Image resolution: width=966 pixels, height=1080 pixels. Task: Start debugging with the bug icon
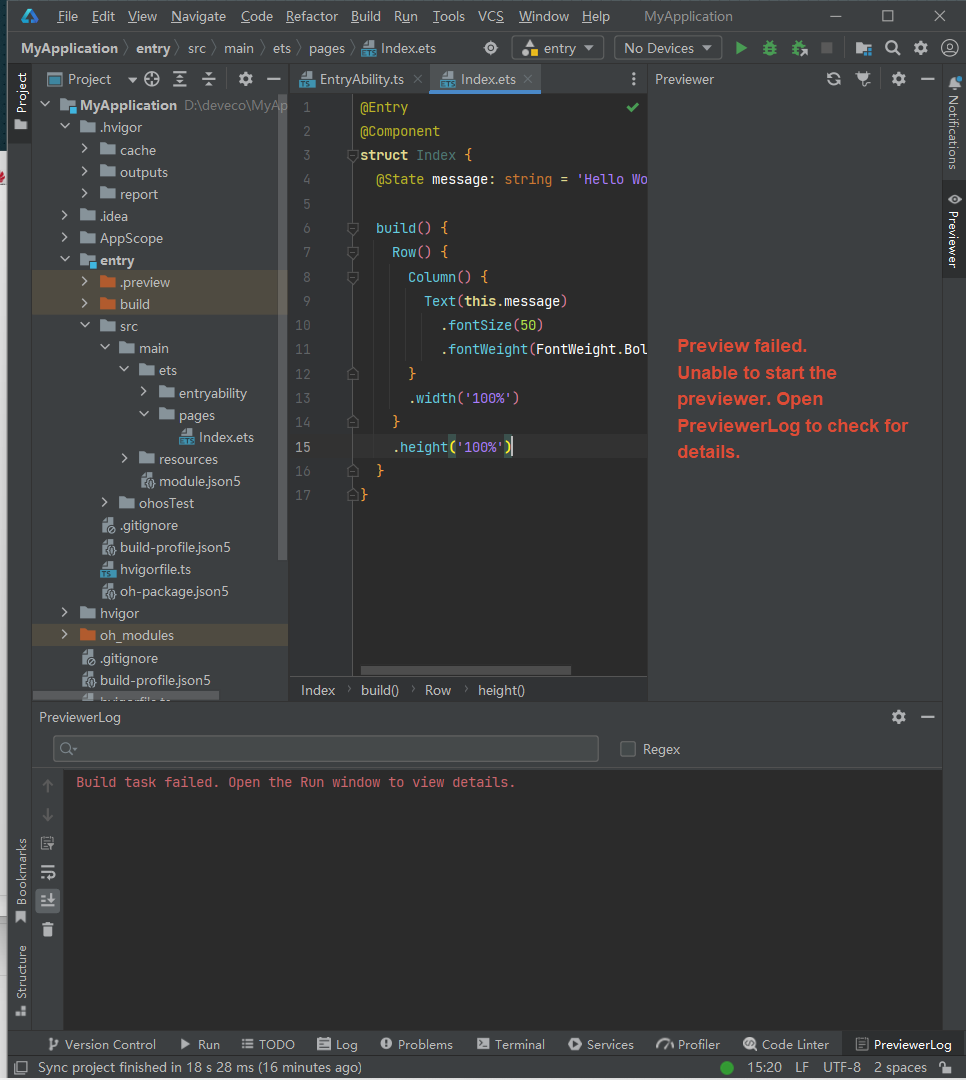(x=770, y=48)
